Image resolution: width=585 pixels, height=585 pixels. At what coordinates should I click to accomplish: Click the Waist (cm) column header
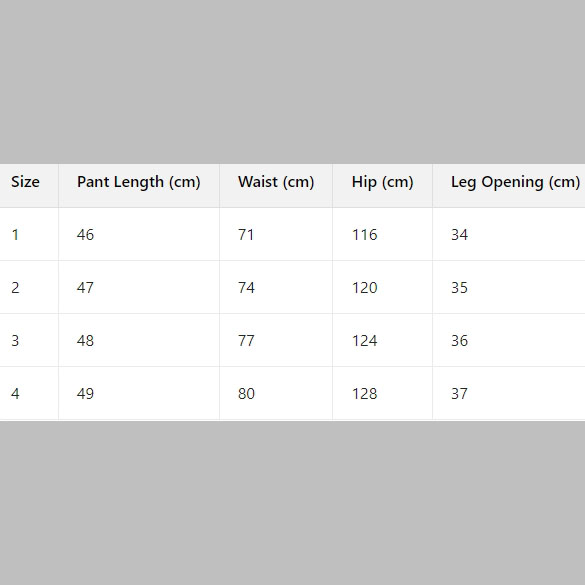[x=276, y=182]
